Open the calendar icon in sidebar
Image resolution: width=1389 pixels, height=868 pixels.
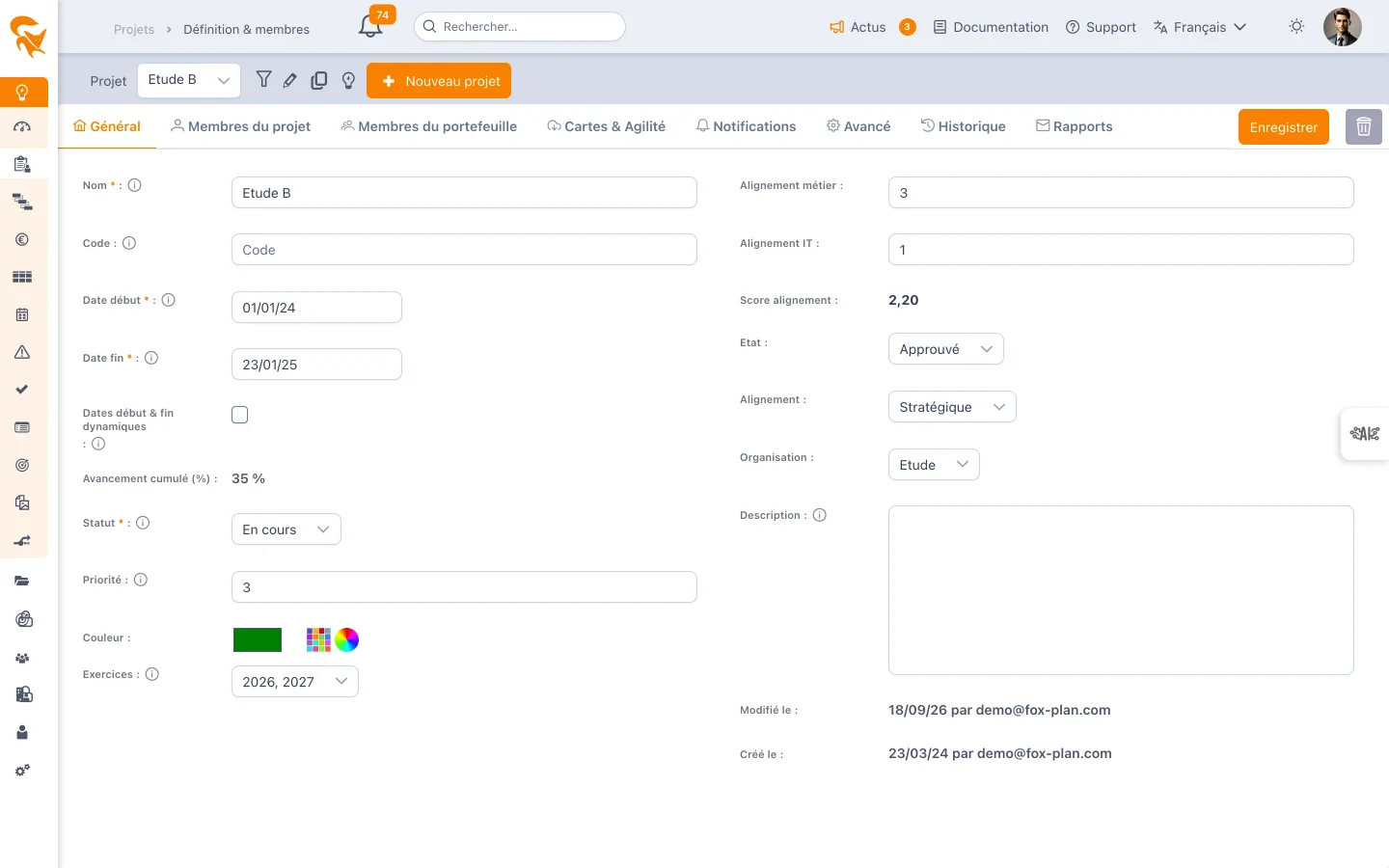tap(22, 314)
